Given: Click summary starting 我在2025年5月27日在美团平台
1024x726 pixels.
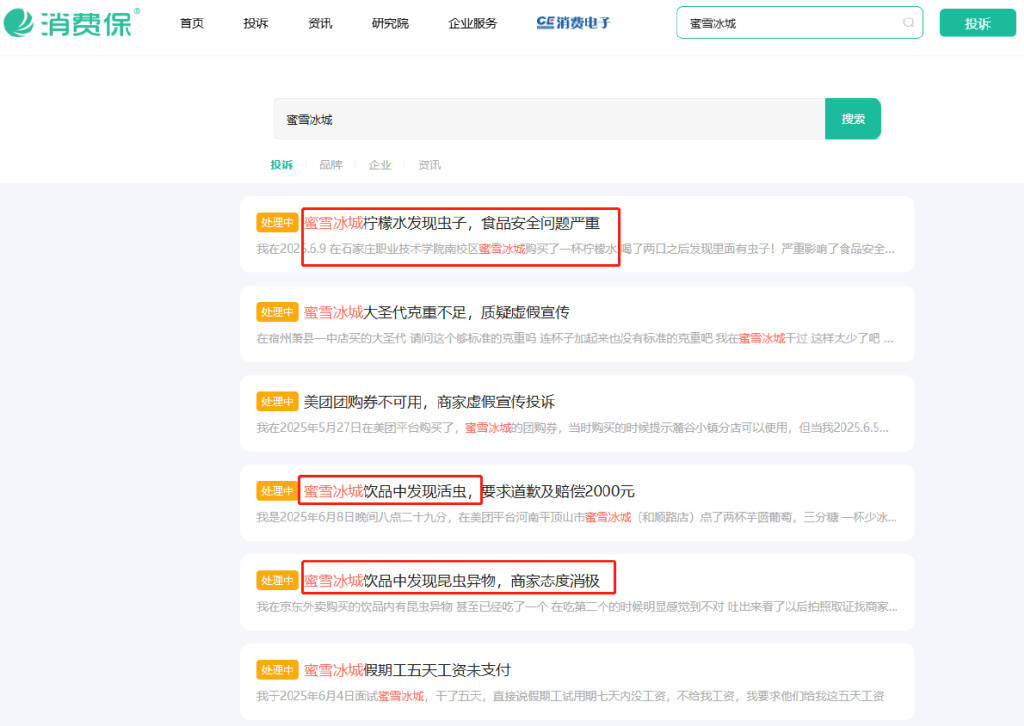Looking at the screenshot, I should (572, 428).
